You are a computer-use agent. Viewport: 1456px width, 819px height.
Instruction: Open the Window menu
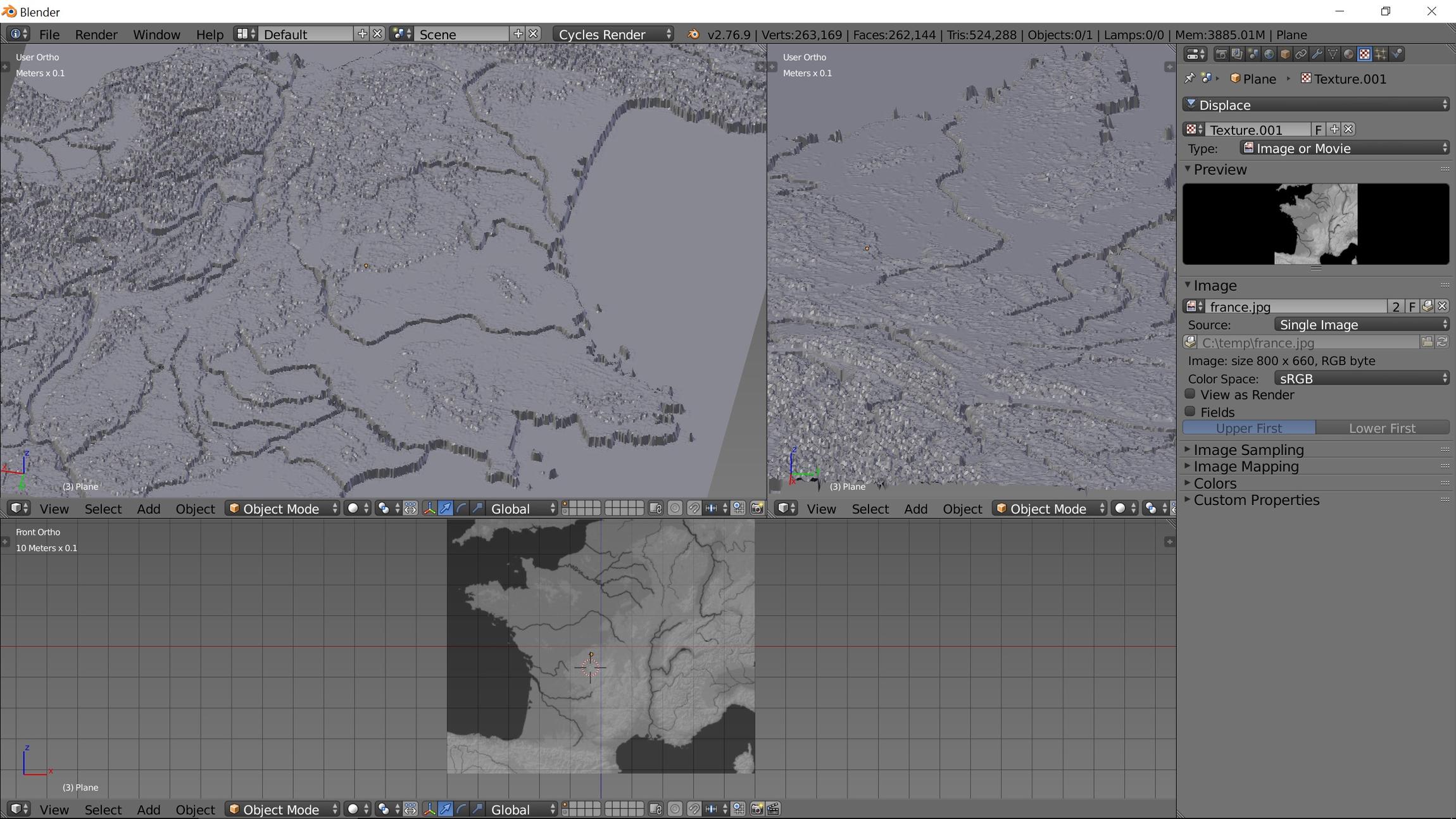click(x=156, y=34)
